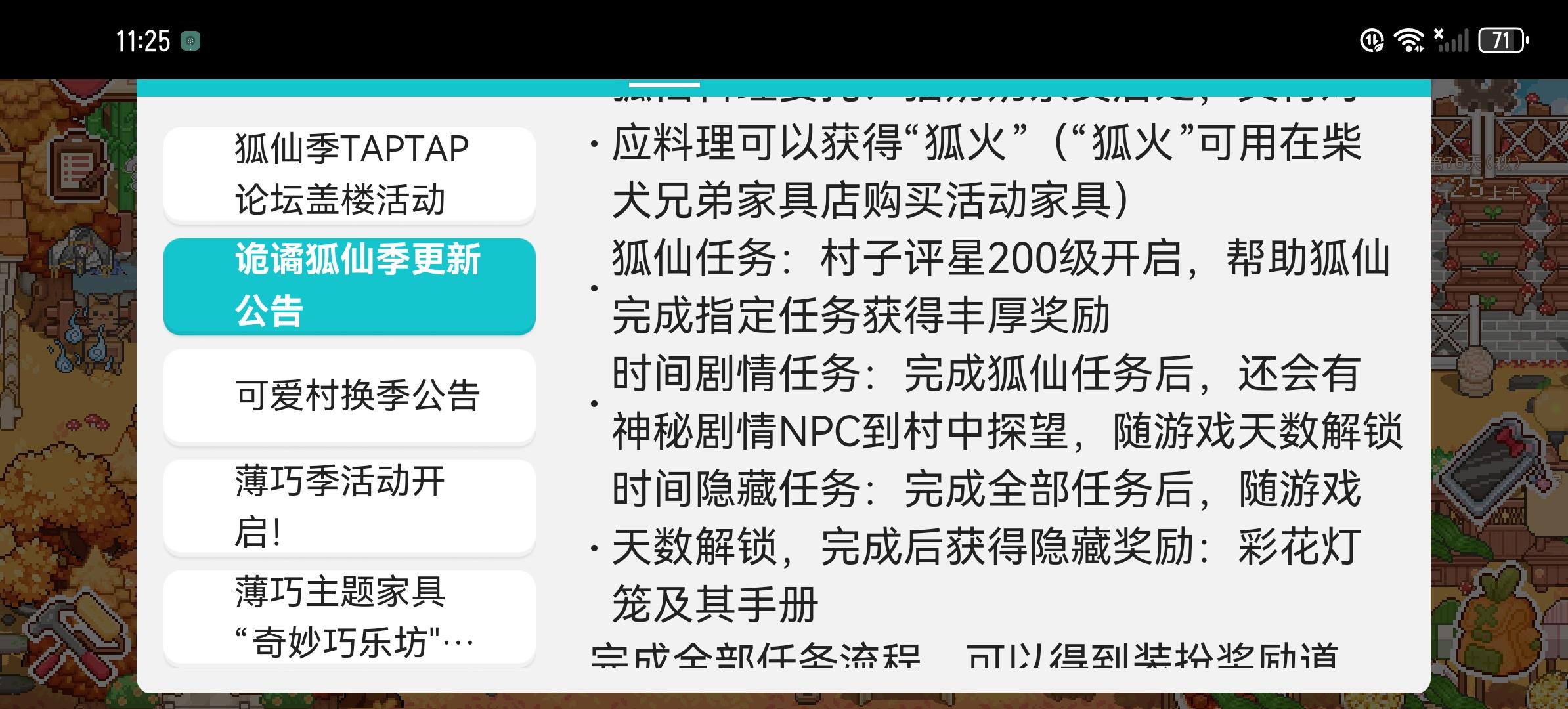Screen dimensions: 1568x709
Task: Tap the 时间隐藏任务 paragraph text
Action: pos(986,546)
